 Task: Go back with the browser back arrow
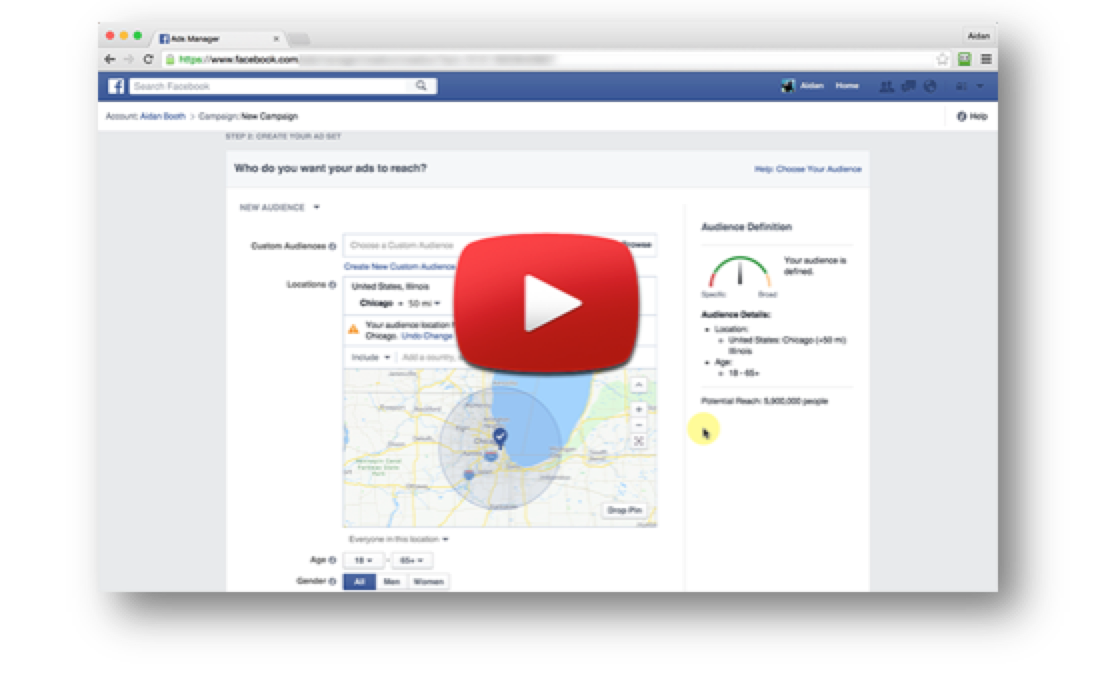click(110, 59)
